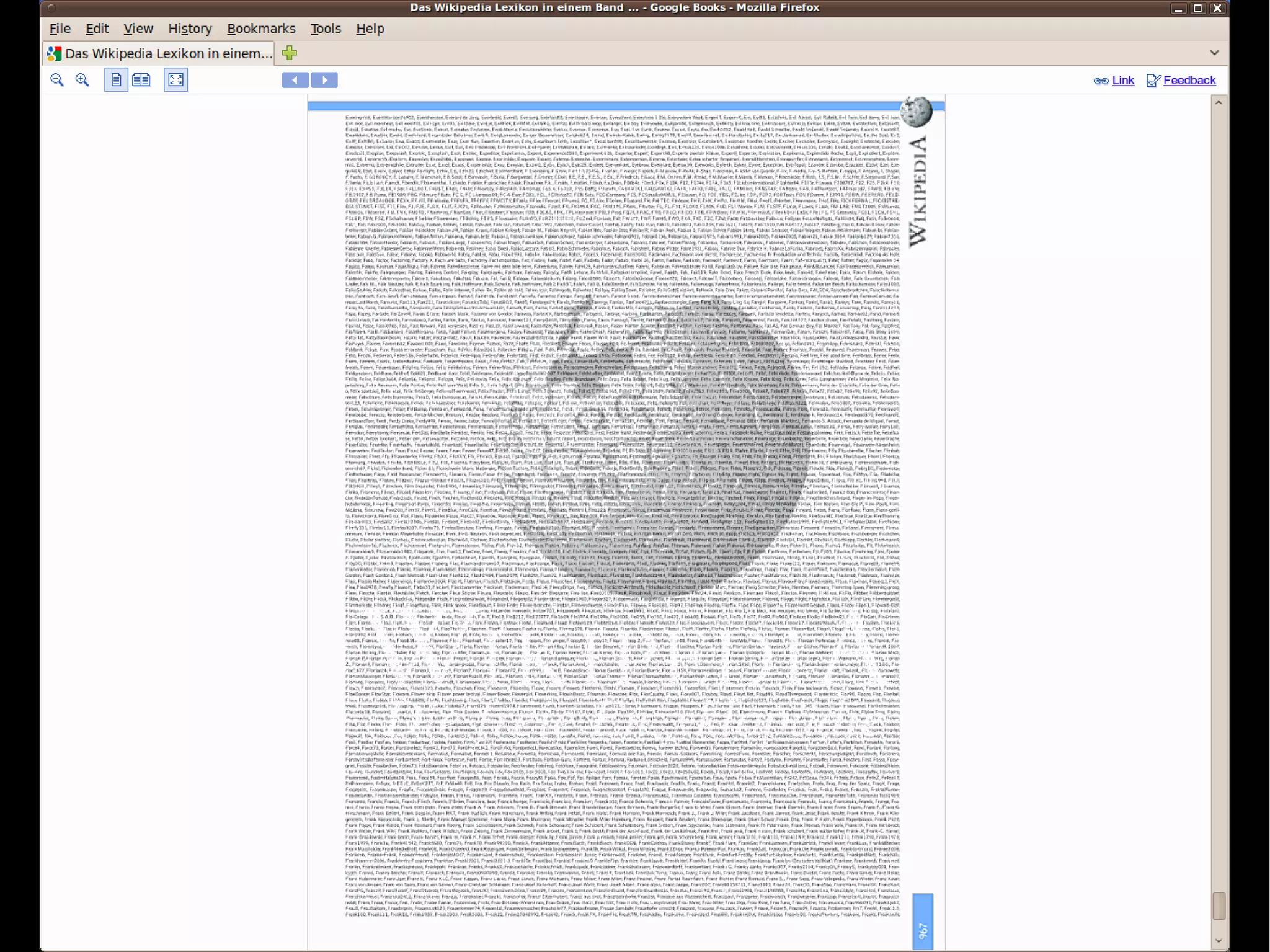Screen dimensions: 1270x952
Task: Go to next page arrow
Action: (324, 80)
